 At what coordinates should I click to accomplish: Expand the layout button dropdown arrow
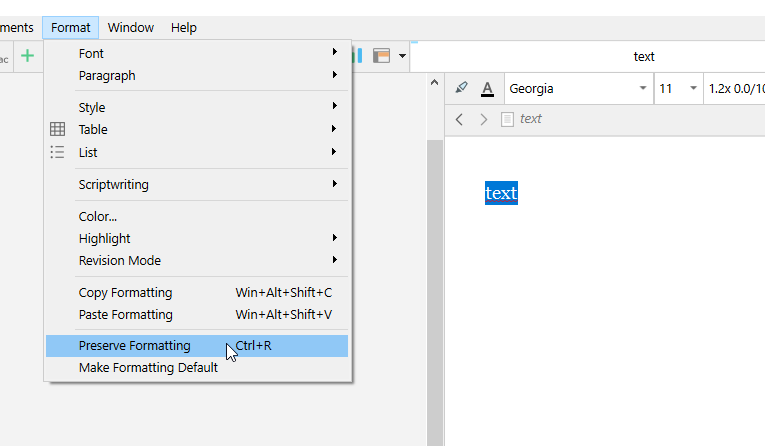402,56
